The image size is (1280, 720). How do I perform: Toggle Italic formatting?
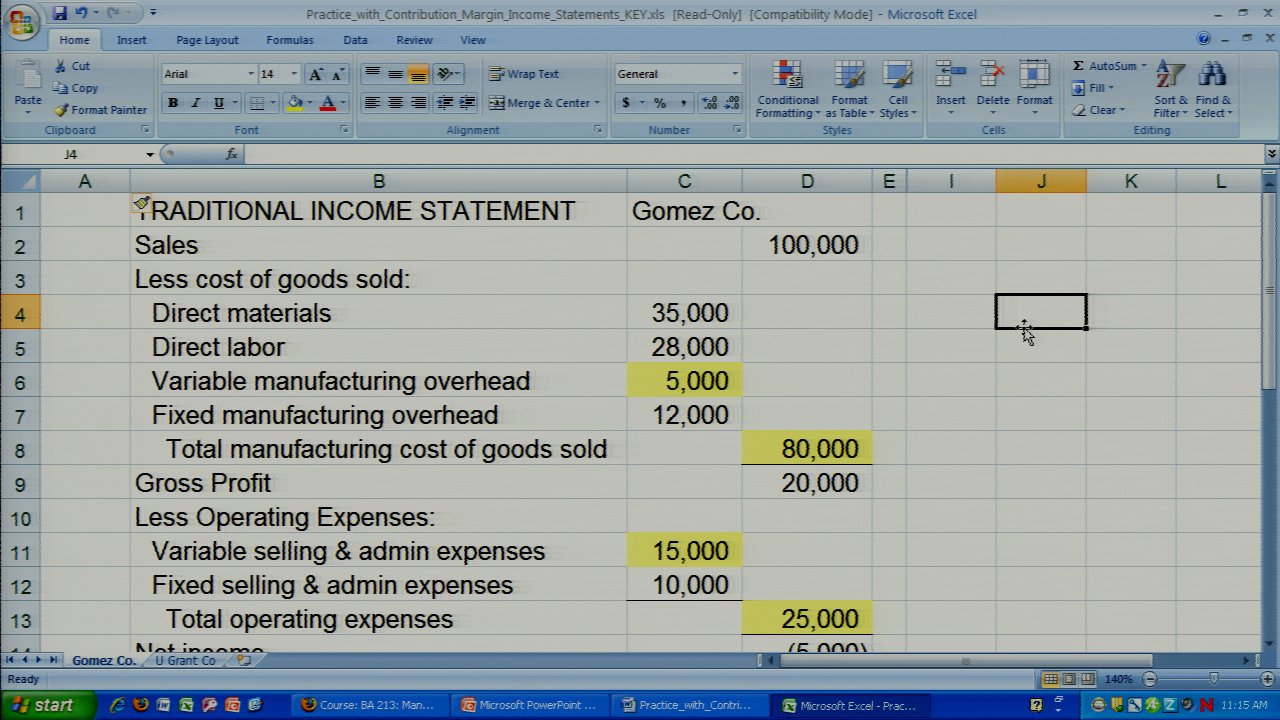pos(196,103)
